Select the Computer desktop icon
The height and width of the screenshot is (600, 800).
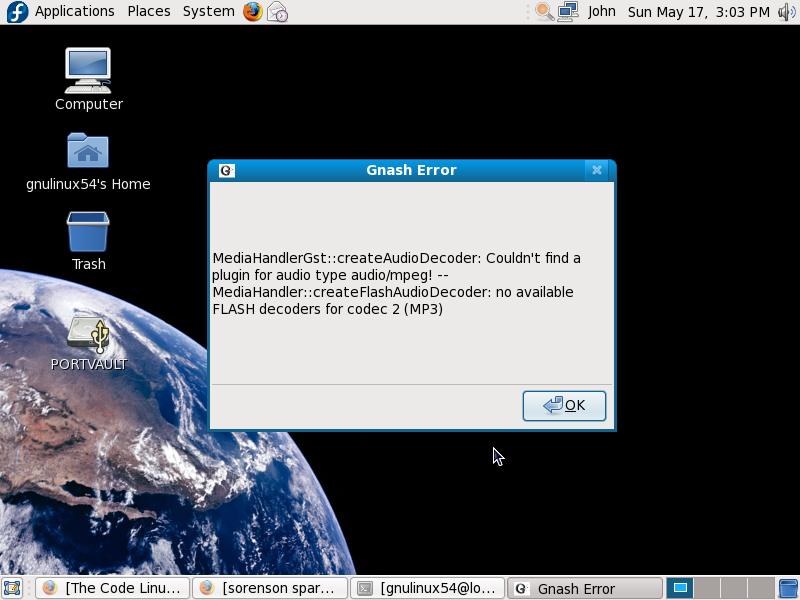tap(88, 79)
